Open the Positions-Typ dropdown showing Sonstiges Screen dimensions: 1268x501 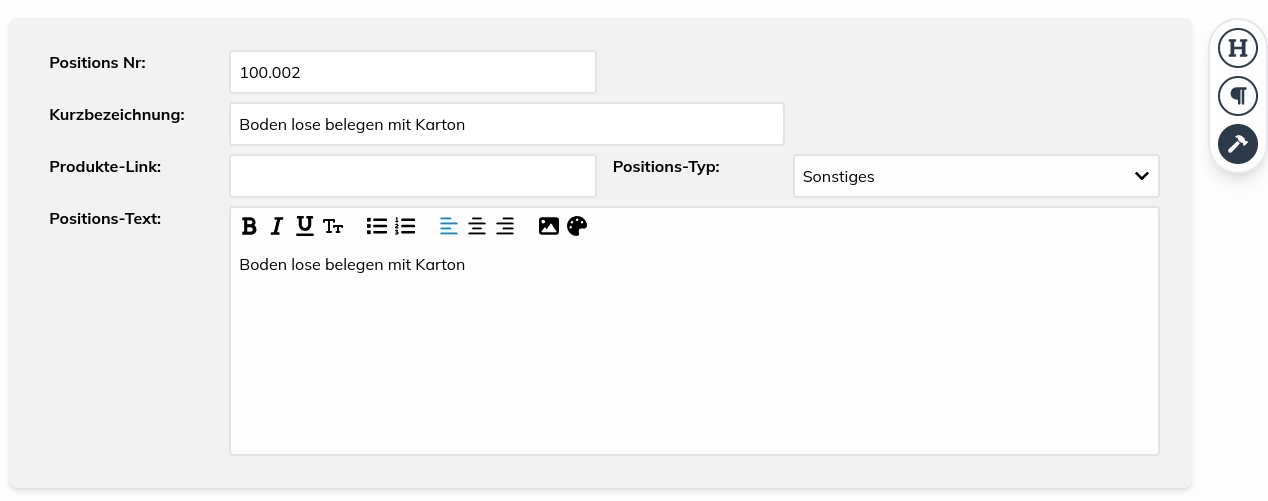pyautogui.click(x=976, y=176)
